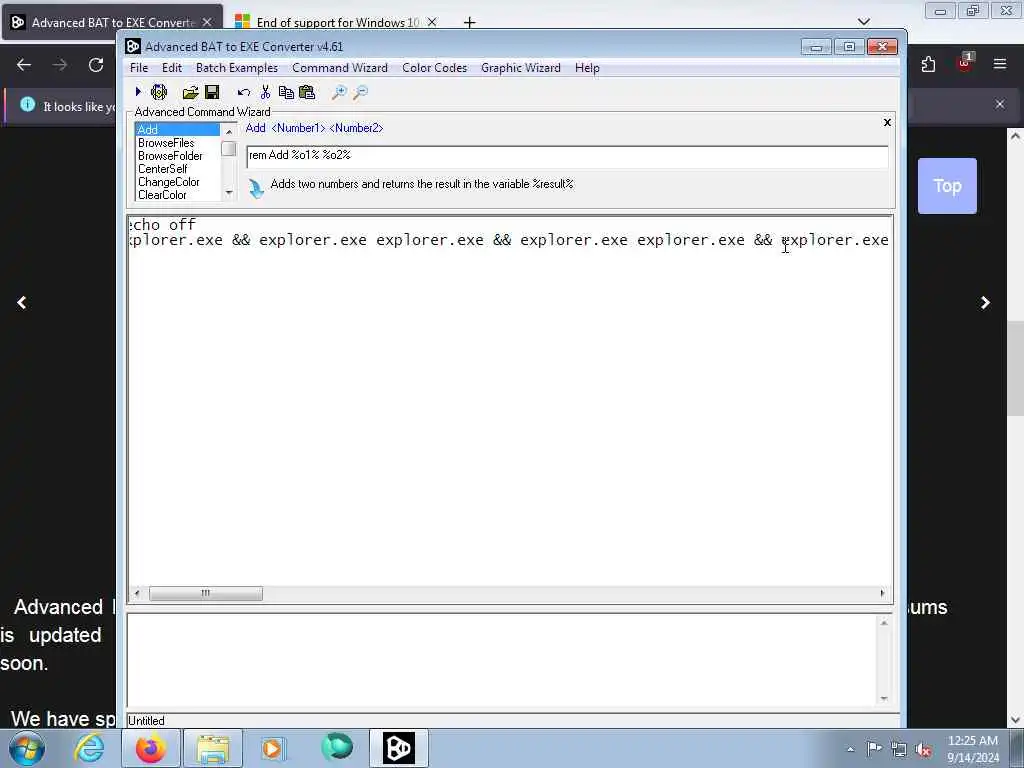Open browser extensions puzzle icon

click(x=928, y=64)
